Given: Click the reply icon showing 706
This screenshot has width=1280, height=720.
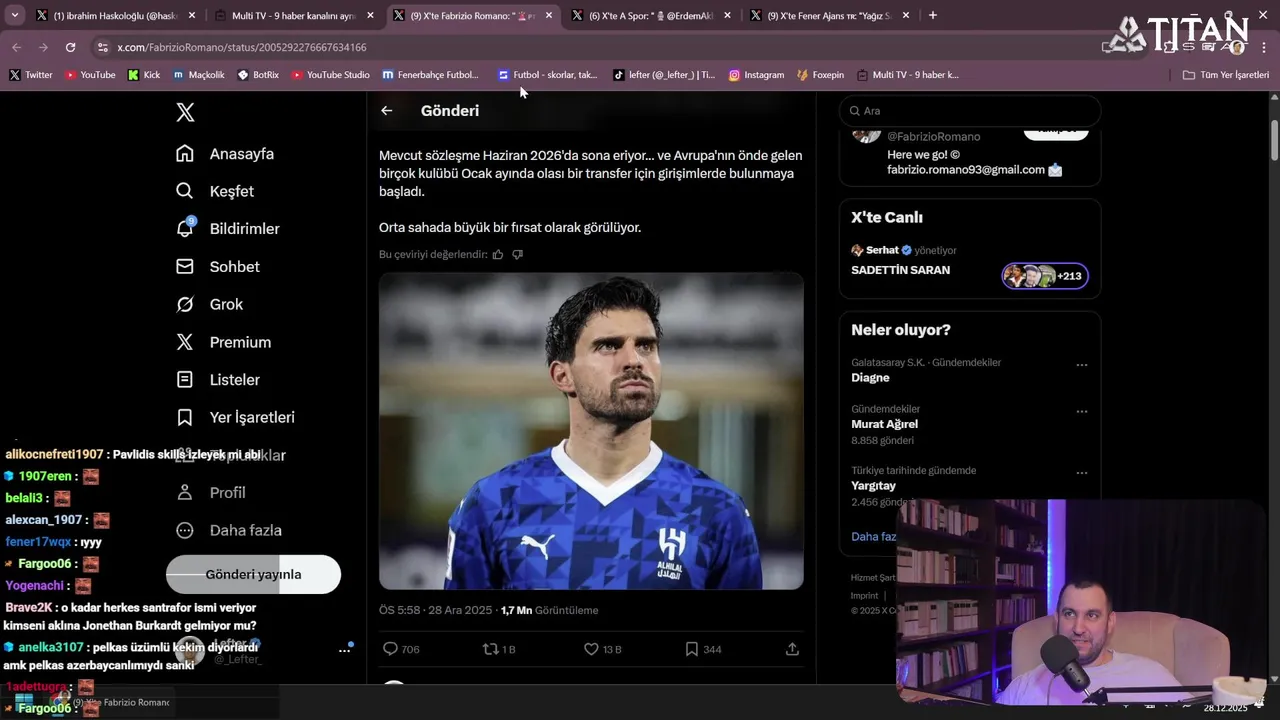Looking at the screenshot, I should [401, 649].
